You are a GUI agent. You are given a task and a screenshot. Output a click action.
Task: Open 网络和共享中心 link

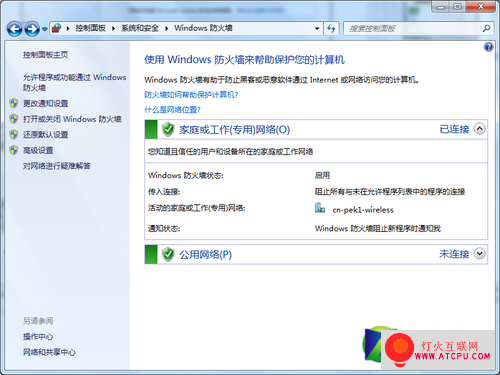point(49,352)
